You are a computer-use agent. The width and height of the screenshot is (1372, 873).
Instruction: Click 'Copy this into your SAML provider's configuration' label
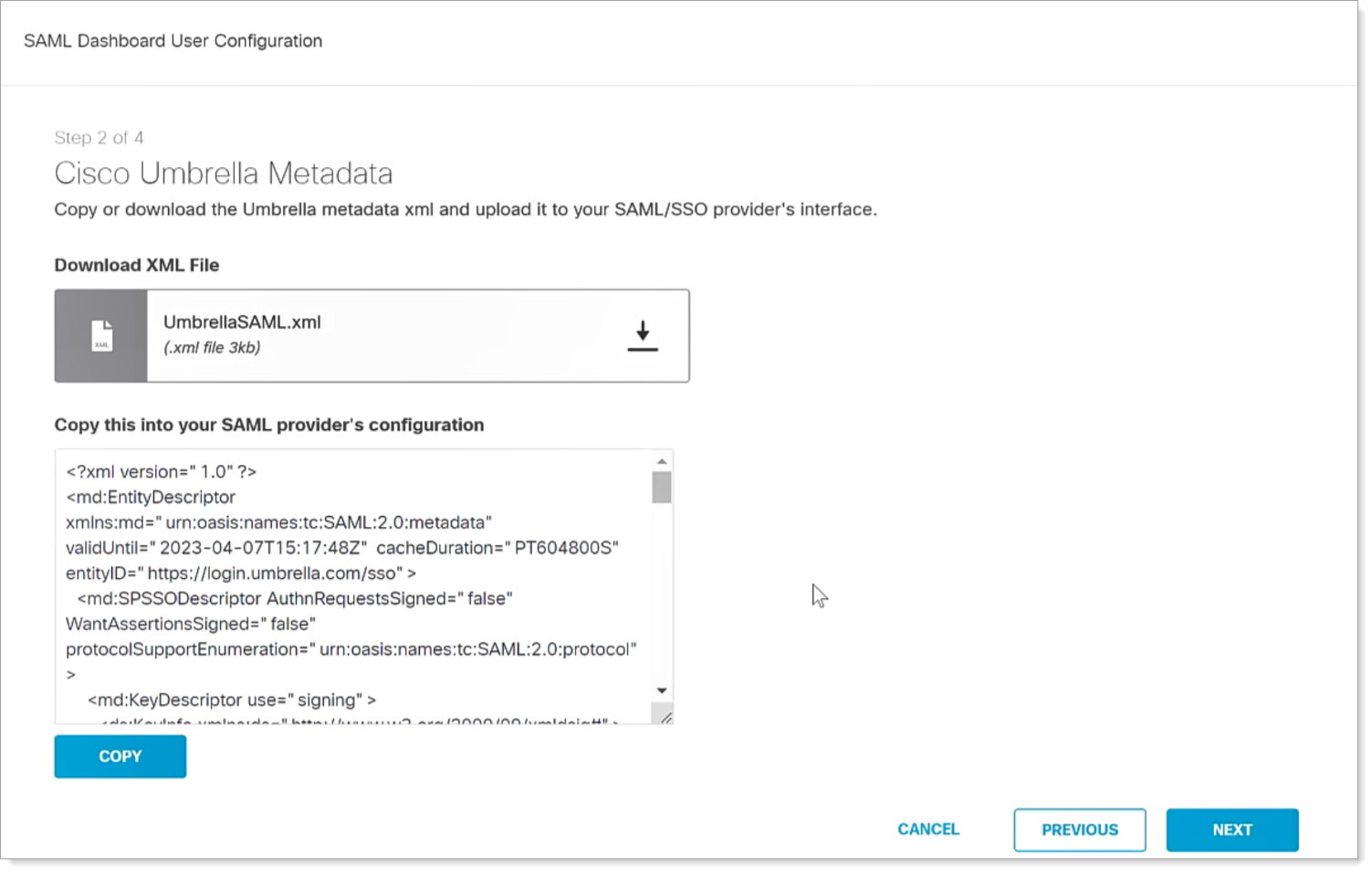[x=269, y=425]
